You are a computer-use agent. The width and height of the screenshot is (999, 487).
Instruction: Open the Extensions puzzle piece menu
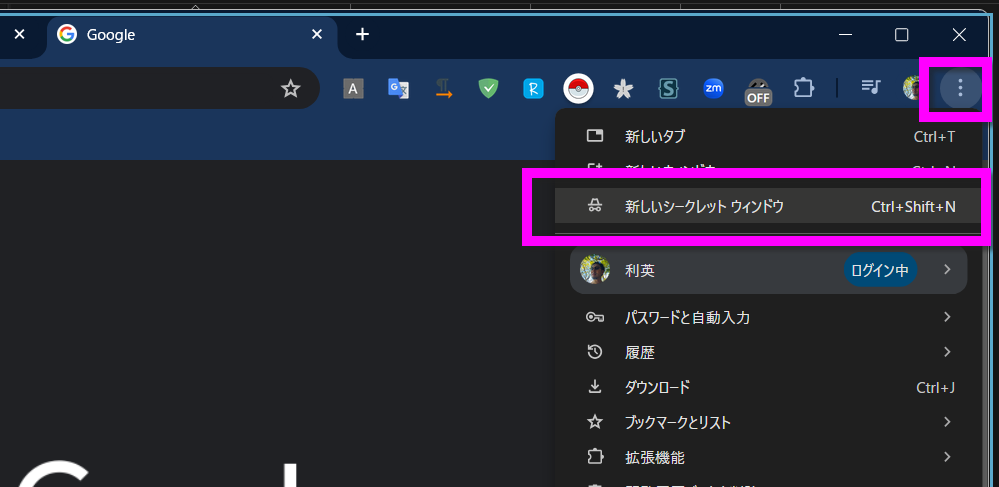coord(803,89)
